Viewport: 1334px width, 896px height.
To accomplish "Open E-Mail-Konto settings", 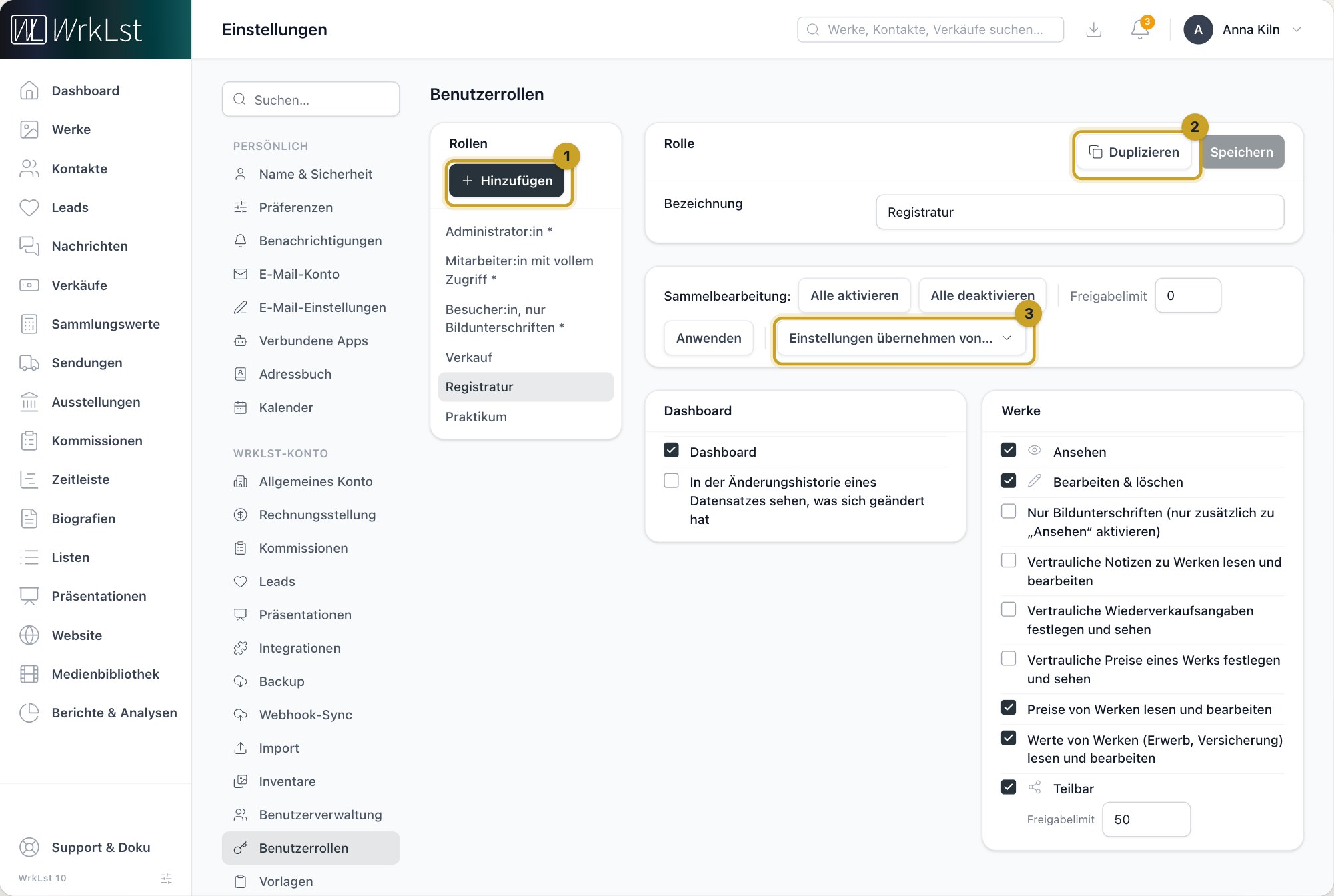I will [x=311, y=274].
